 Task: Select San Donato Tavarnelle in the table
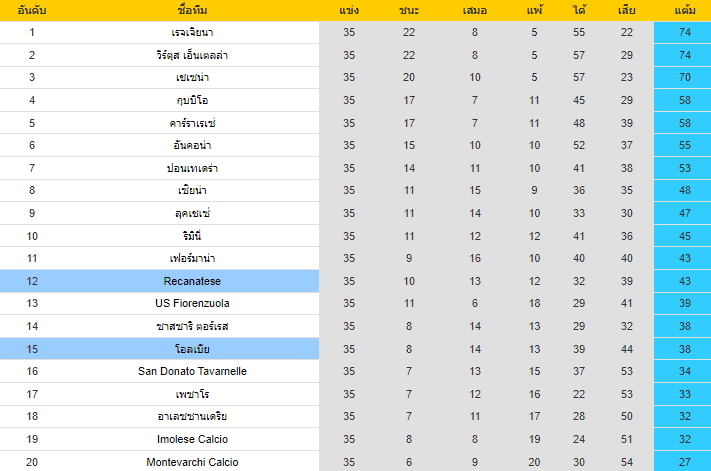pyautogui.click(x=191, y=371)
